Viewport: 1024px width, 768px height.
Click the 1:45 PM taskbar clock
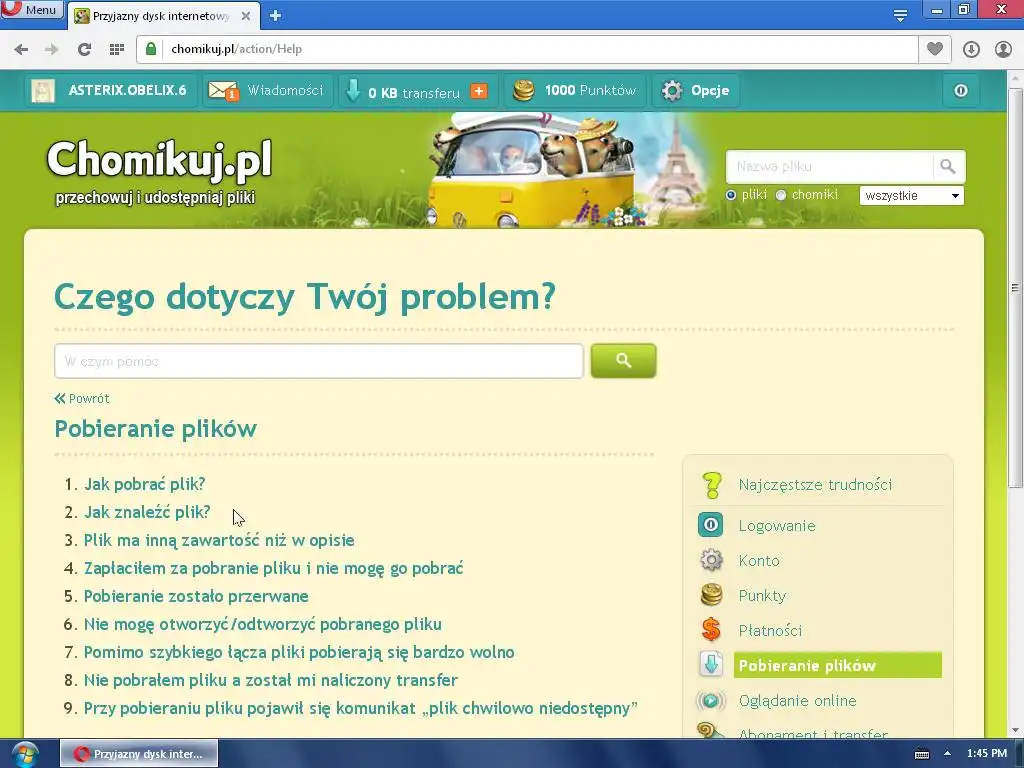[987, 754]
